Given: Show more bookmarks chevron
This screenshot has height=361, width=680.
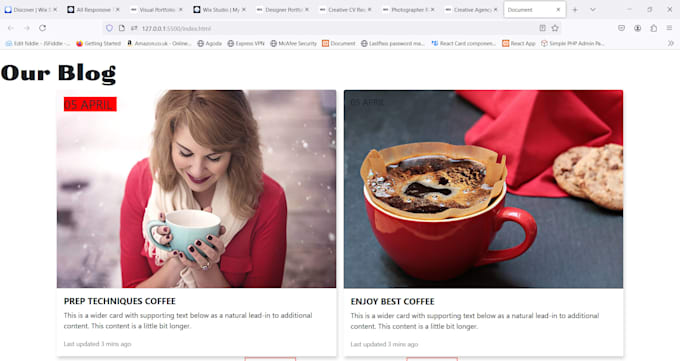Looking at the screenshot, I should [670, 43].
